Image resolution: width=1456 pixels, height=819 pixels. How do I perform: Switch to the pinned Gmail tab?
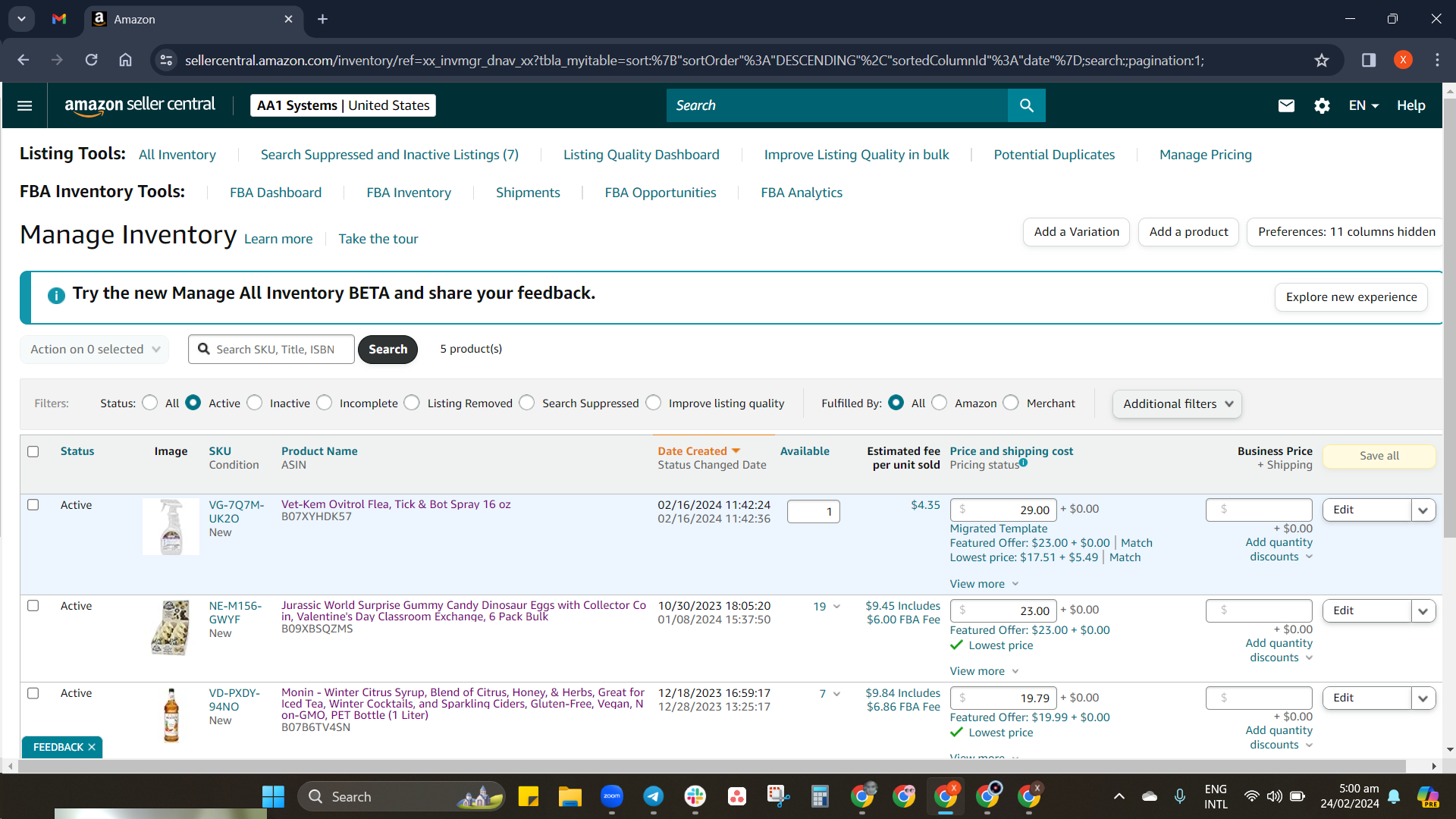click(59, 19)
